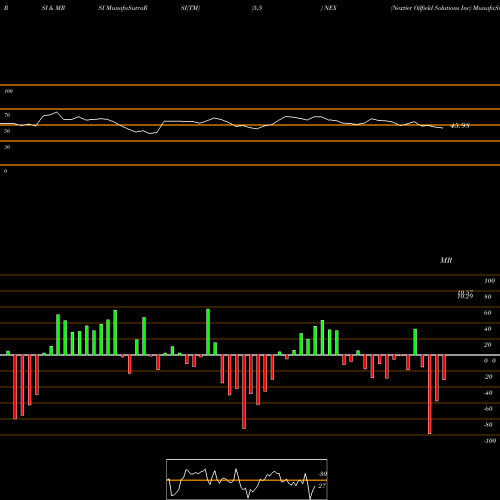Click the 'SI(TM)' header text
This screenshot has width=500, height=500.
[x=190, y=8]
